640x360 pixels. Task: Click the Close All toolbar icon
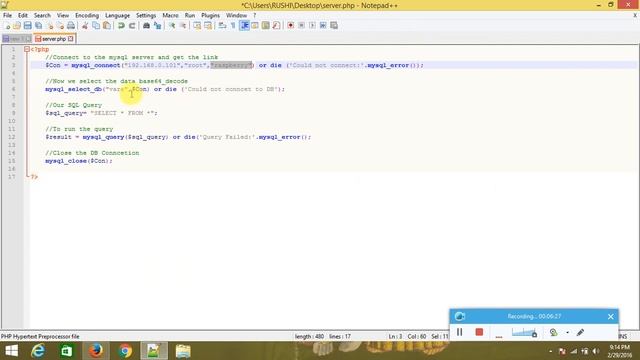pyautogui.click(x=60, y=26)
